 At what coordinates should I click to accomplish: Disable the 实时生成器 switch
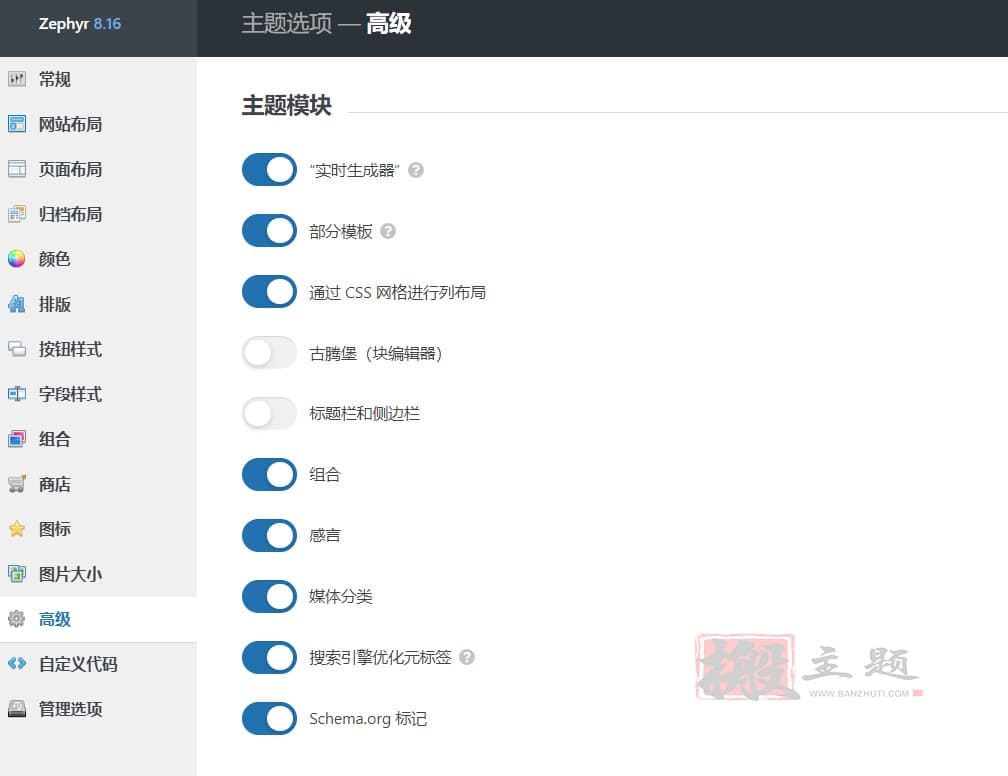coord(269,170)
